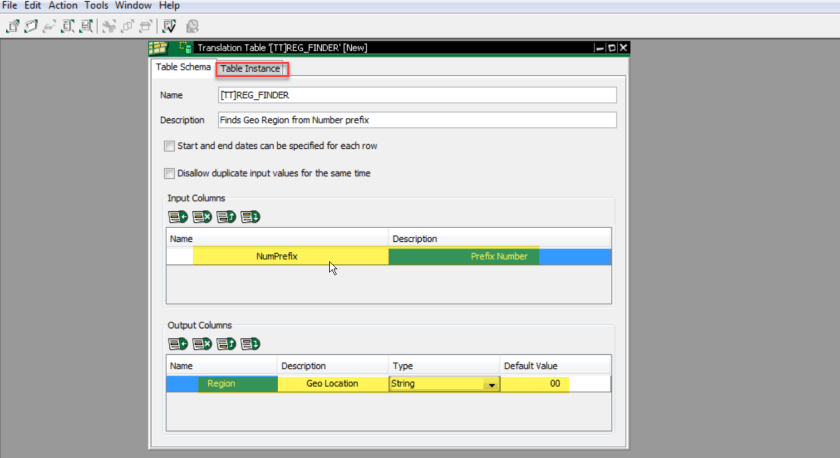Open the File menu
This screenshot has height=458, width=840.
click(10, 5)
